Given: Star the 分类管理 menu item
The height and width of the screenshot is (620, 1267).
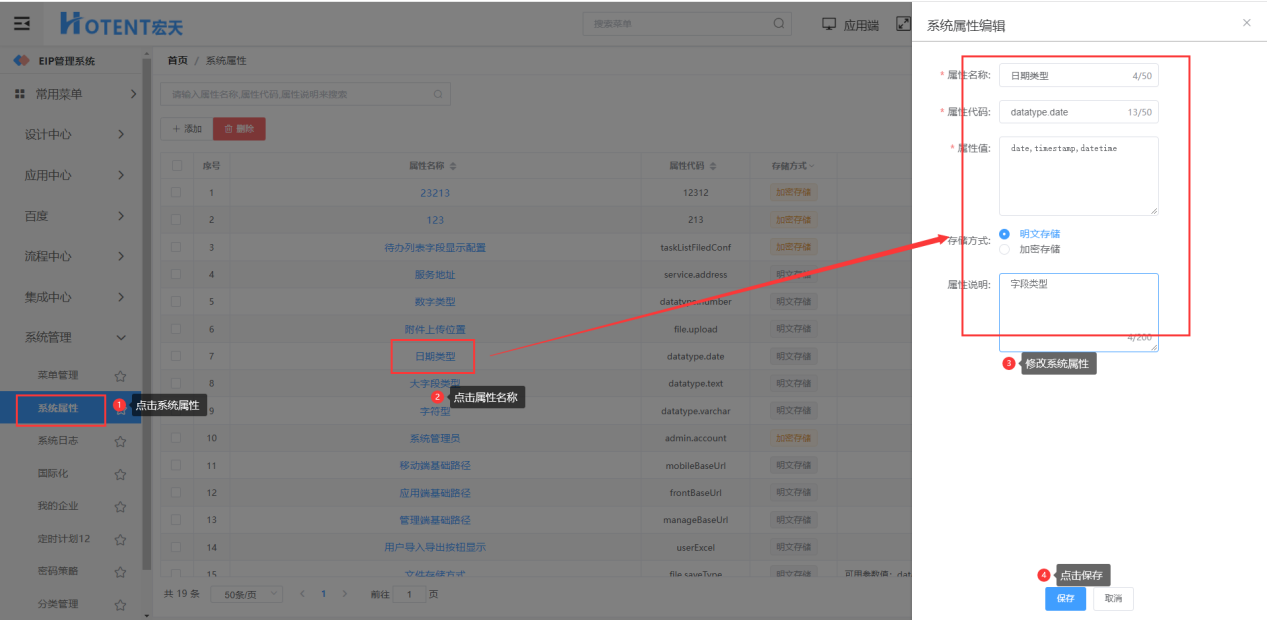Looking at the screenshot, I should pyautogui.click(x=120, y=604).
